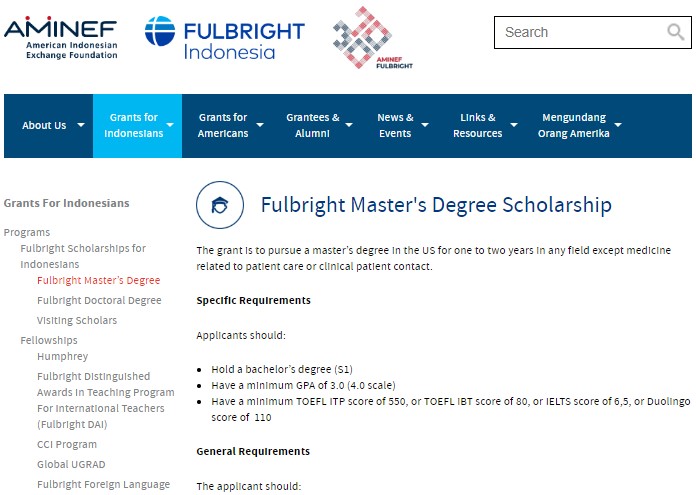Go to the Humphrey fellowship page
Image resolution: width=696 pixels, height=495 pixels.
(62, 356)
